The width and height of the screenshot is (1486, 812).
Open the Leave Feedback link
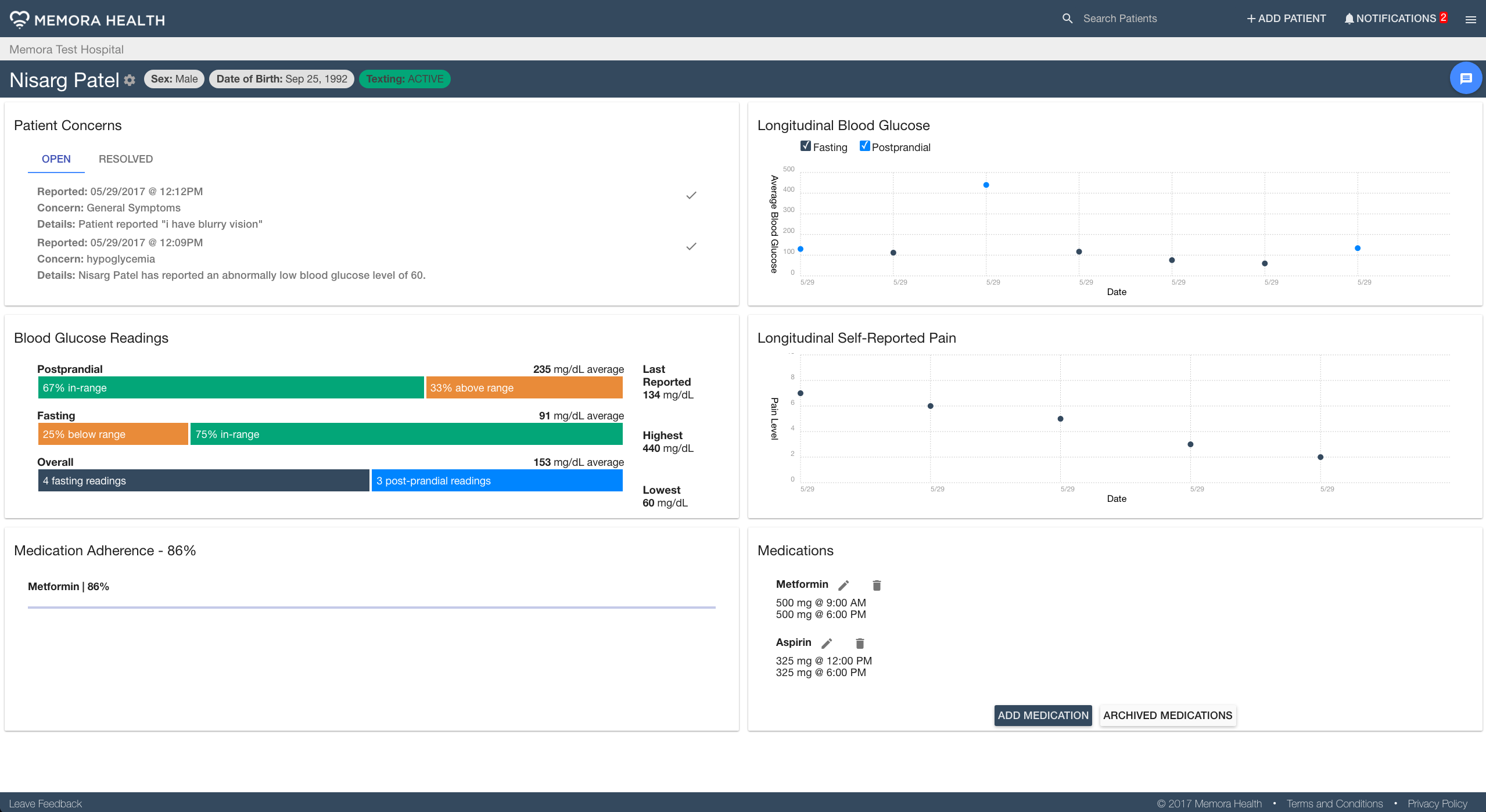coord(45,804)
